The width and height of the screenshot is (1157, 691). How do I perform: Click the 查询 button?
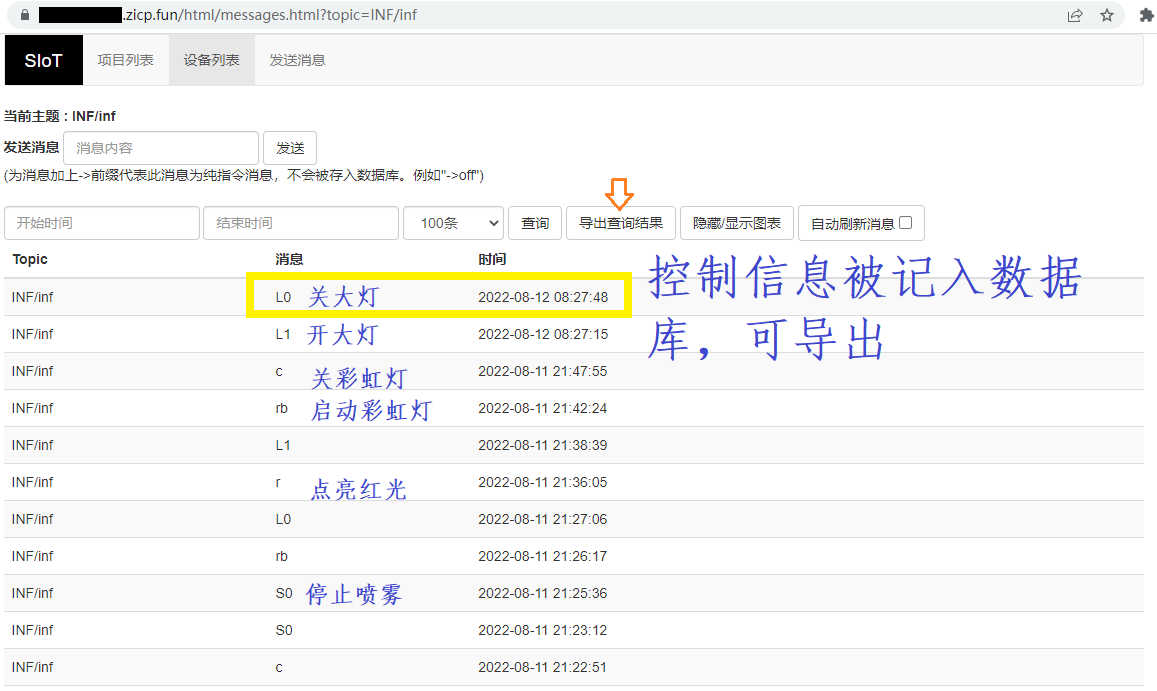(x=535, y=223)
